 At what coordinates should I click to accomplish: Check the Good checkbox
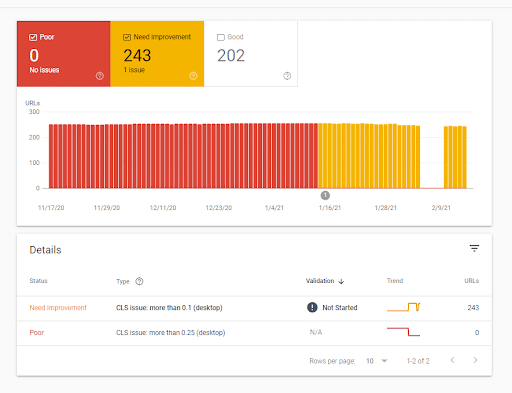tap(221, 37)
